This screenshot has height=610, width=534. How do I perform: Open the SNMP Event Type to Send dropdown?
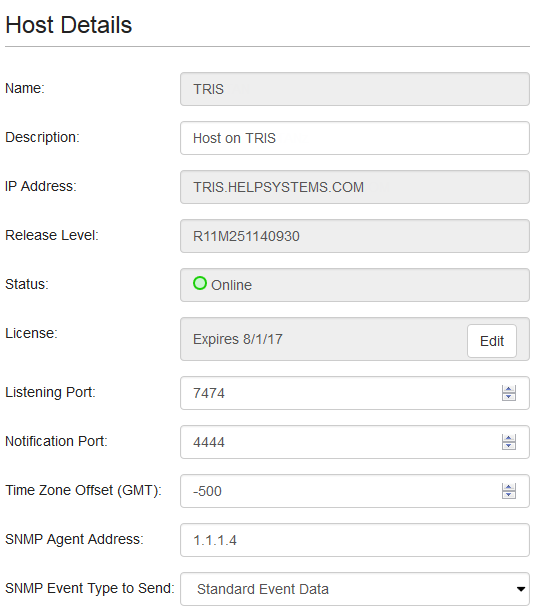(x=355, y=589)
